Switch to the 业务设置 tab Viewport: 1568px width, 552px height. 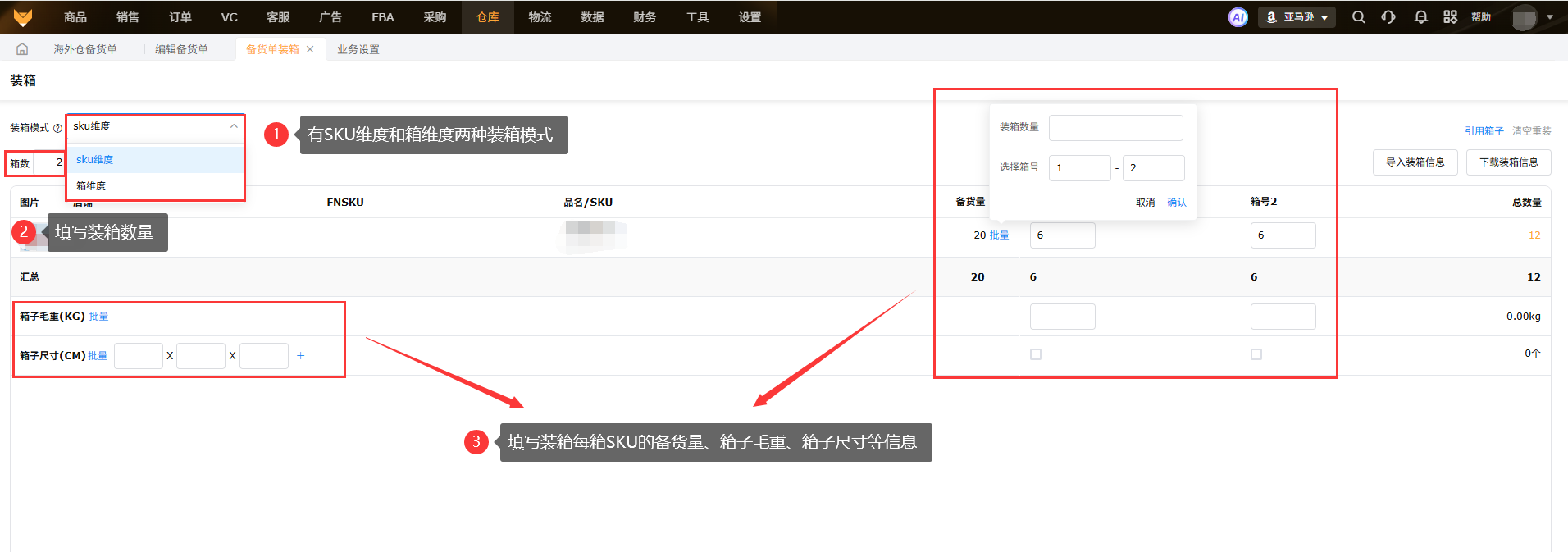coord(358,49)
